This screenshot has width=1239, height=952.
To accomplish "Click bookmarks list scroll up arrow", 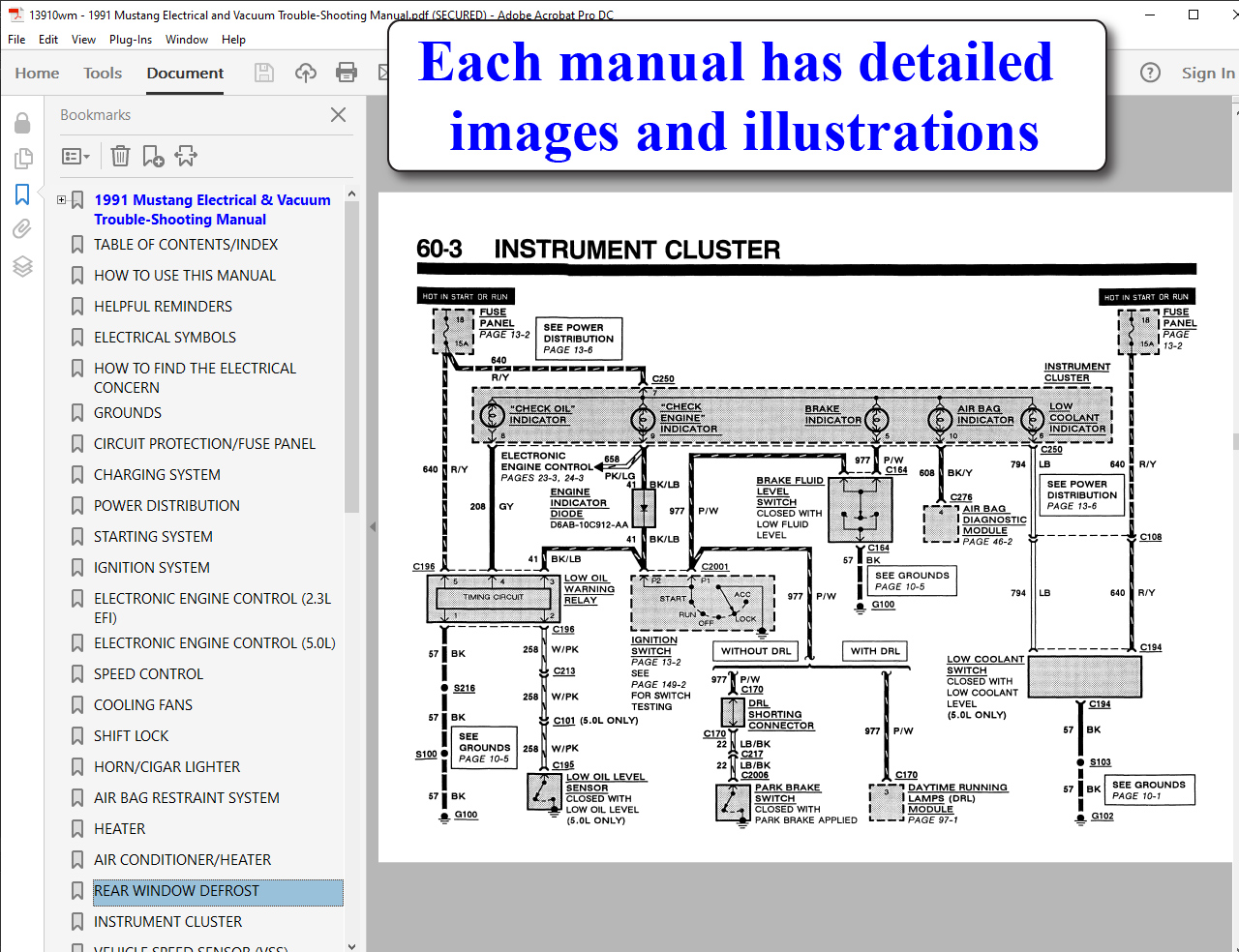I will tap(351, 193).
